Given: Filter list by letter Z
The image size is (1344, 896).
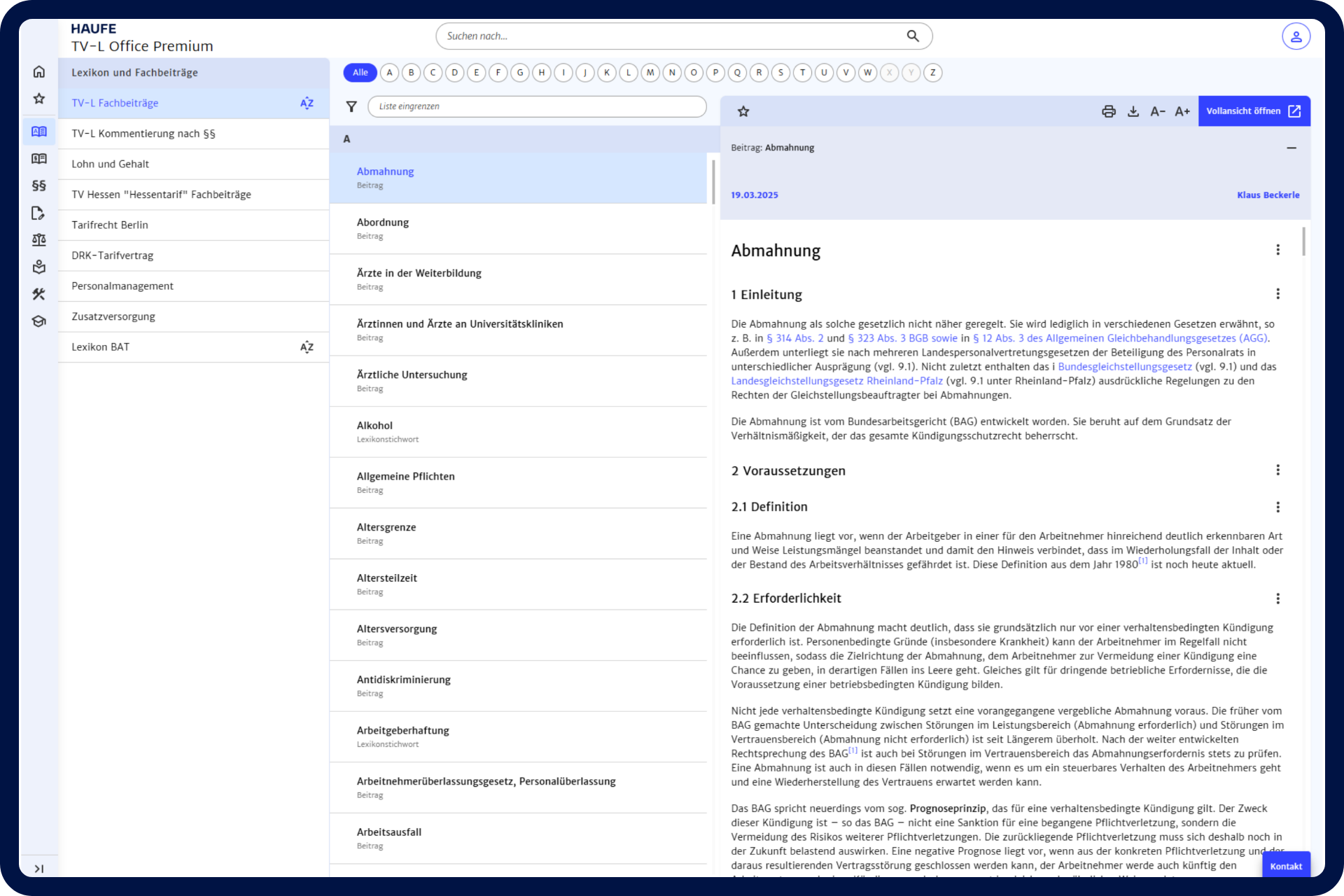Looking at the screenshot, I should [x=932, y=73].
